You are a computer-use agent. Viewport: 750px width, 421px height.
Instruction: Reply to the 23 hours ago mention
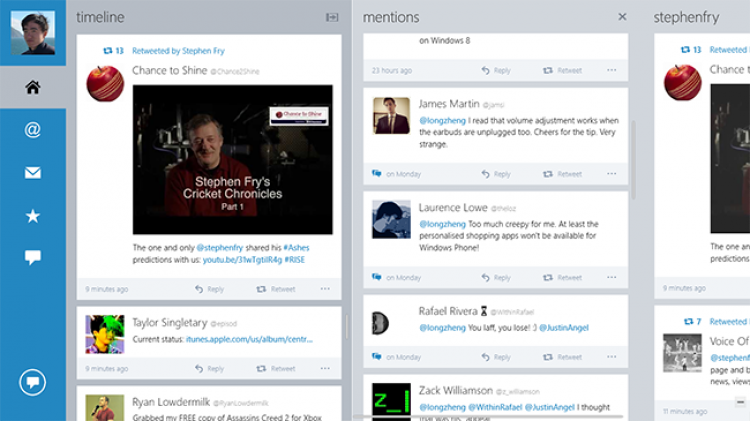point(496,70)
